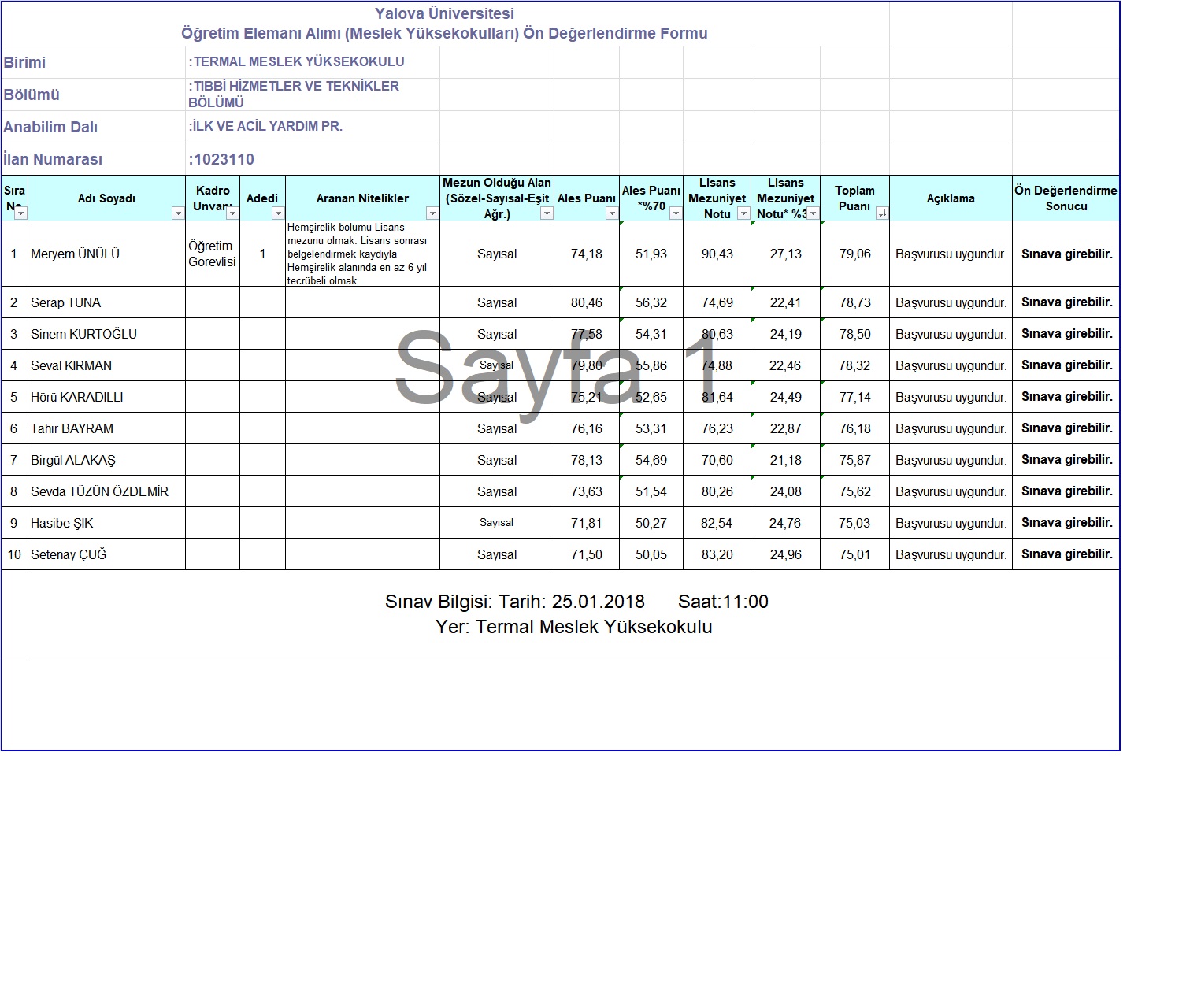Select Ales %70 value 54,31
This screenshot has width=1201, height=1008.
(x=651, y=334)
